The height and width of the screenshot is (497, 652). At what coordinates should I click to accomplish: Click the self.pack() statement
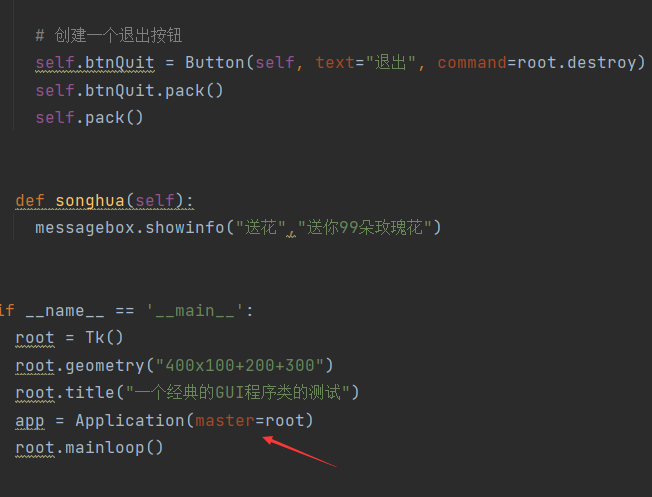click(x=89, y=118)
